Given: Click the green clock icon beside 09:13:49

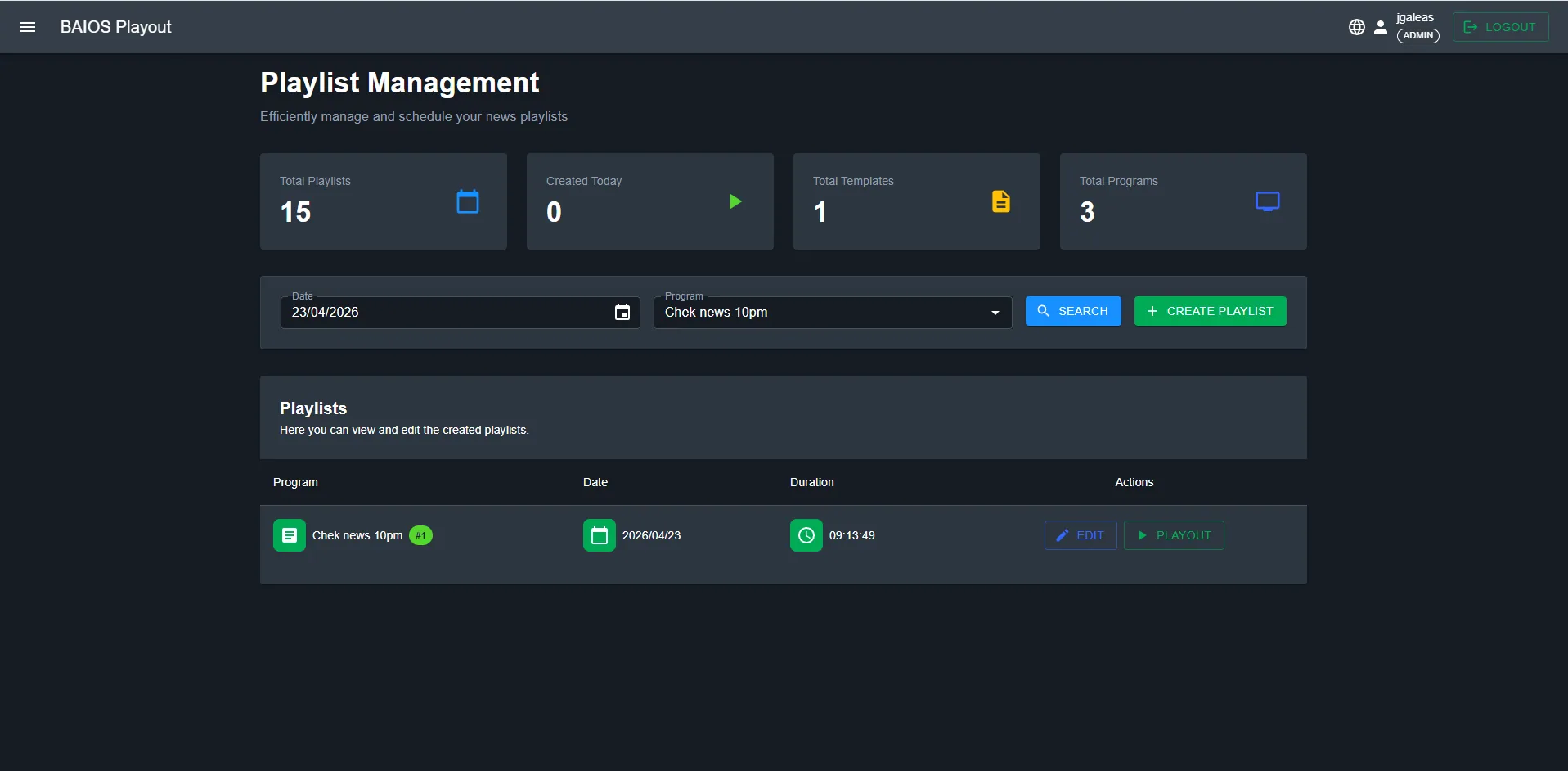Looking at the screenshot, I should (806, 535).
